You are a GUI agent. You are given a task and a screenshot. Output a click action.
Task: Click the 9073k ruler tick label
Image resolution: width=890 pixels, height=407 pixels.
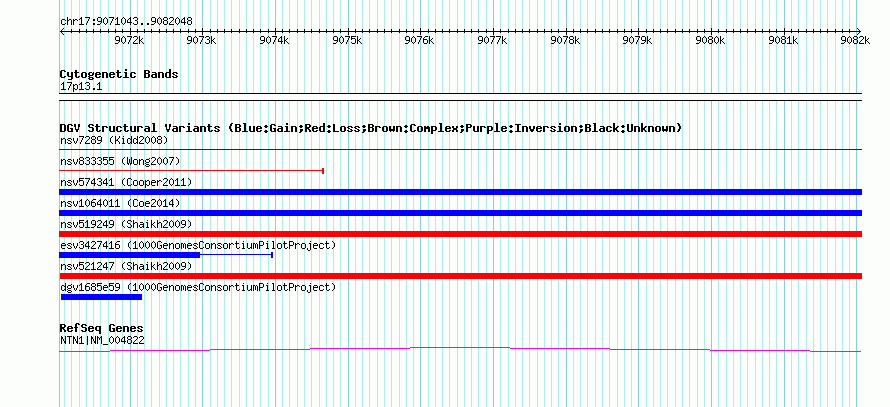pyautogui.click(x=202, y=40)
